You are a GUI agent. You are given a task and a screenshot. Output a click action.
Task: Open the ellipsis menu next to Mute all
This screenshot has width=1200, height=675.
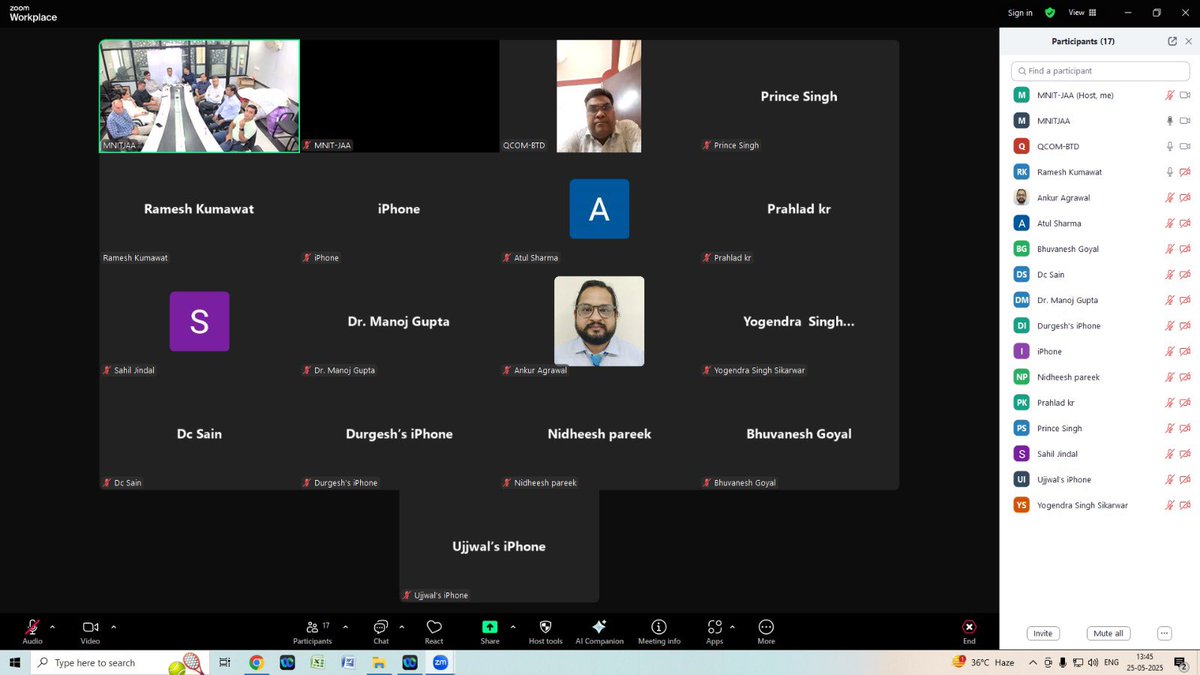(1164, 633)
